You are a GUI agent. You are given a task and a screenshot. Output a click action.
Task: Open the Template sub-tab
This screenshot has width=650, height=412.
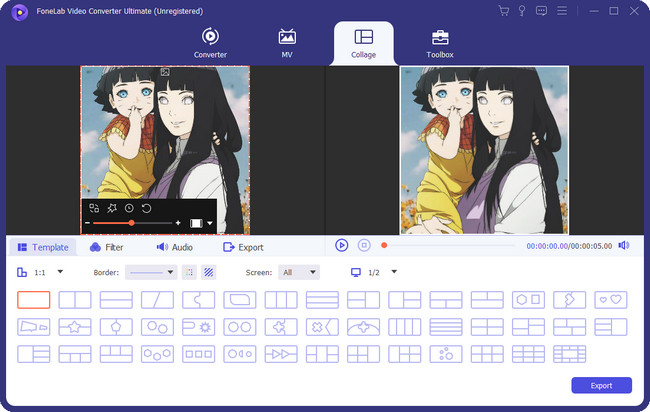[43, 247]
